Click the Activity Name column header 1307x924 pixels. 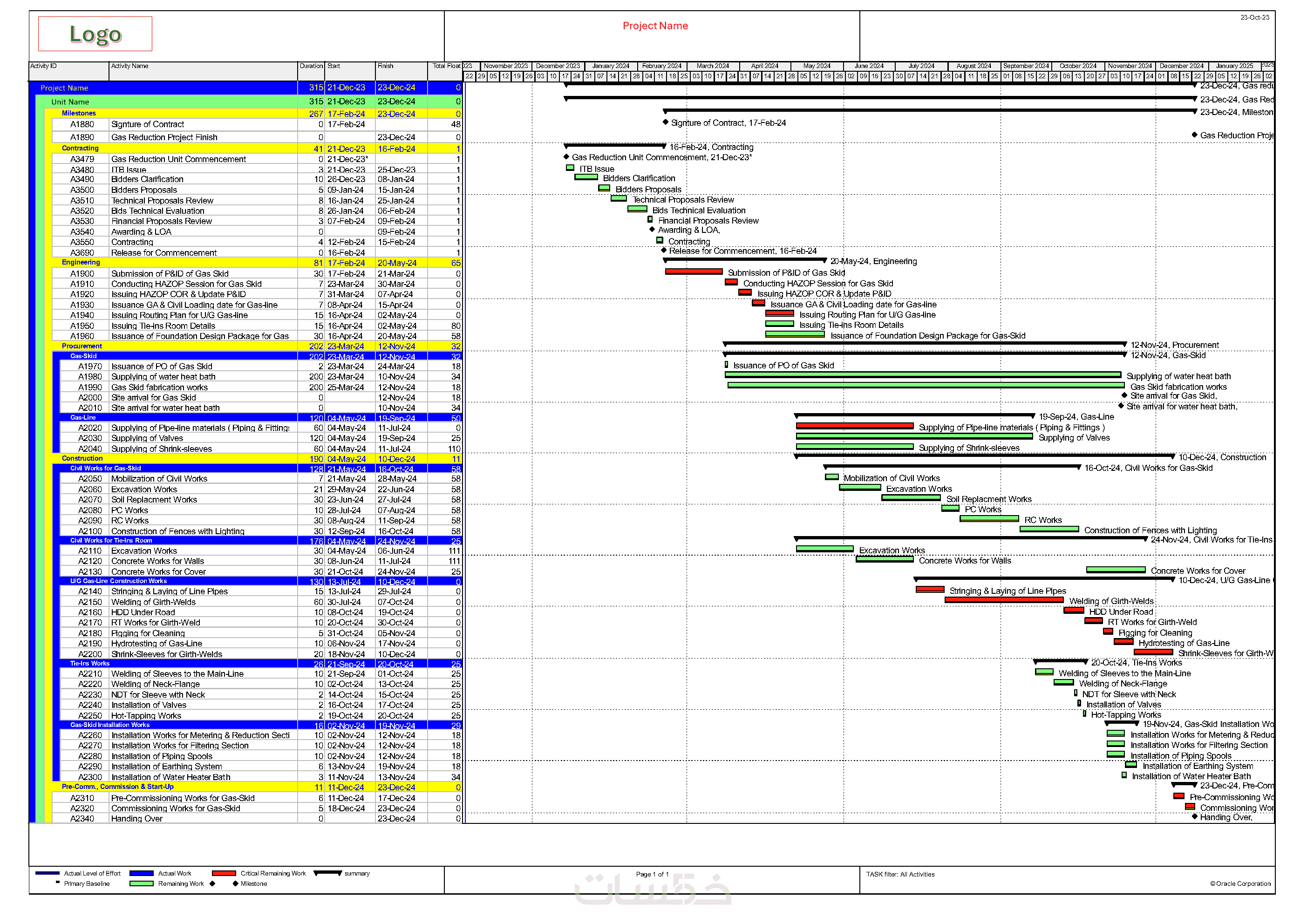click(x=130, y=66)
